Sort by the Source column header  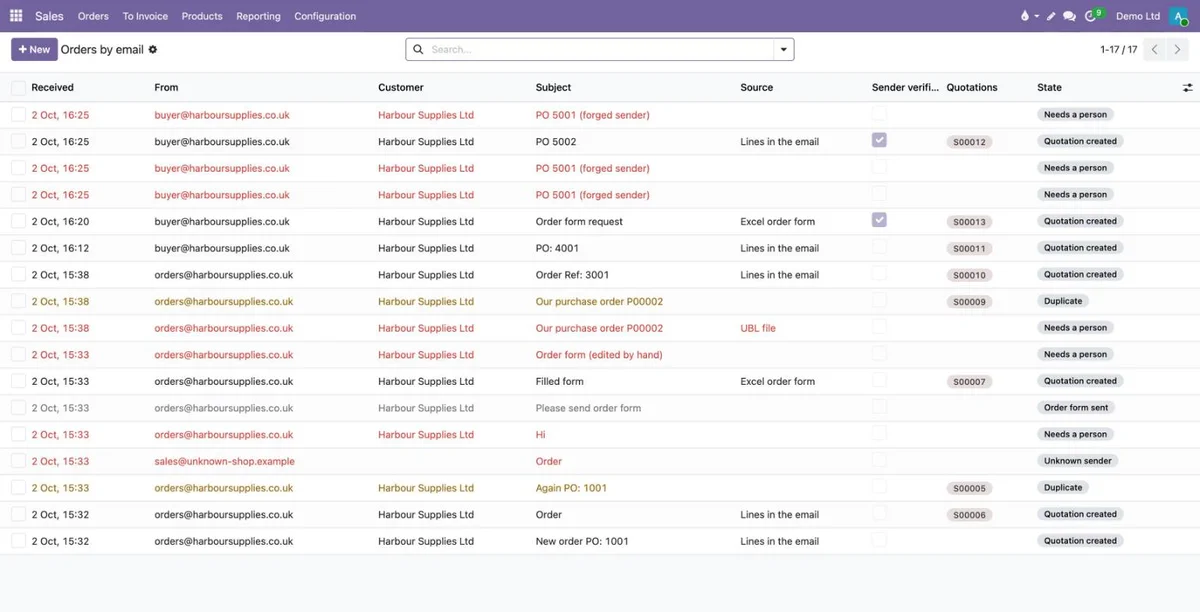point(757,88)
